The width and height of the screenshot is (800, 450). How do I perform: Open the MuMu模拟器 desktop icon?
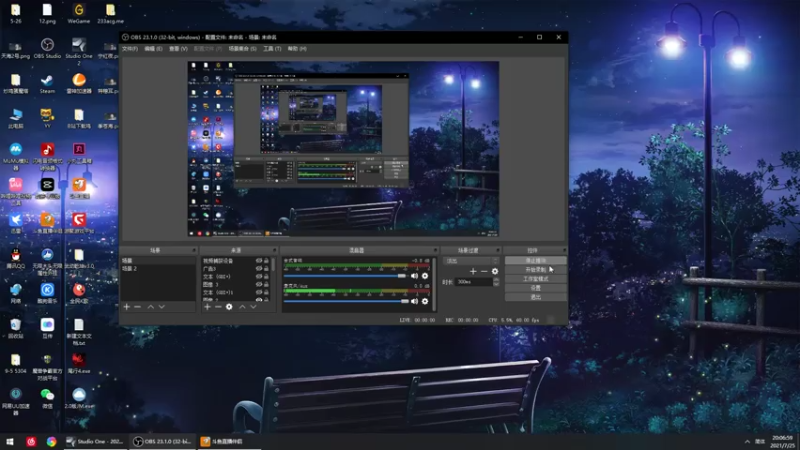click(x=16, y=156)
